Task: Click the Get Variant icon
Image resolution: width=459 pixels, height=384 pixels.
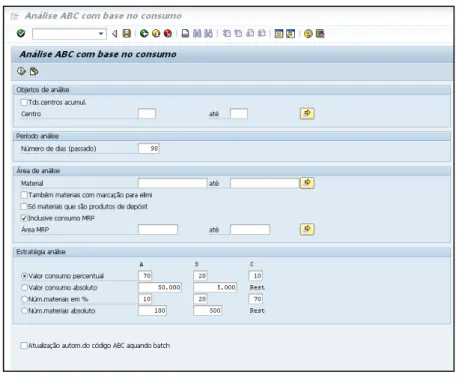Action: [x=34, y=71]
